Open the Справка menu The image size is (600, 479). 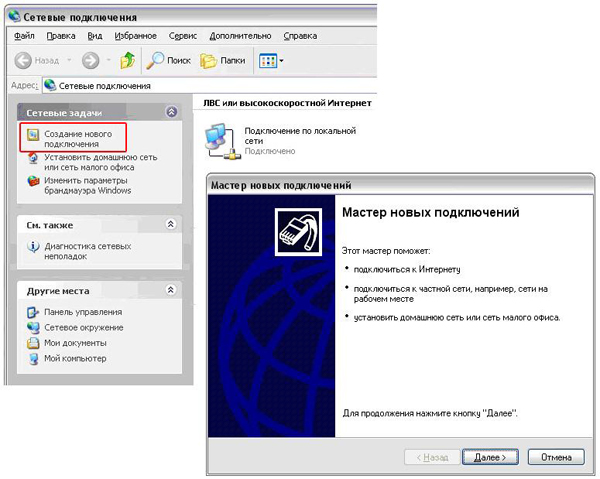(x=300, y=36)
